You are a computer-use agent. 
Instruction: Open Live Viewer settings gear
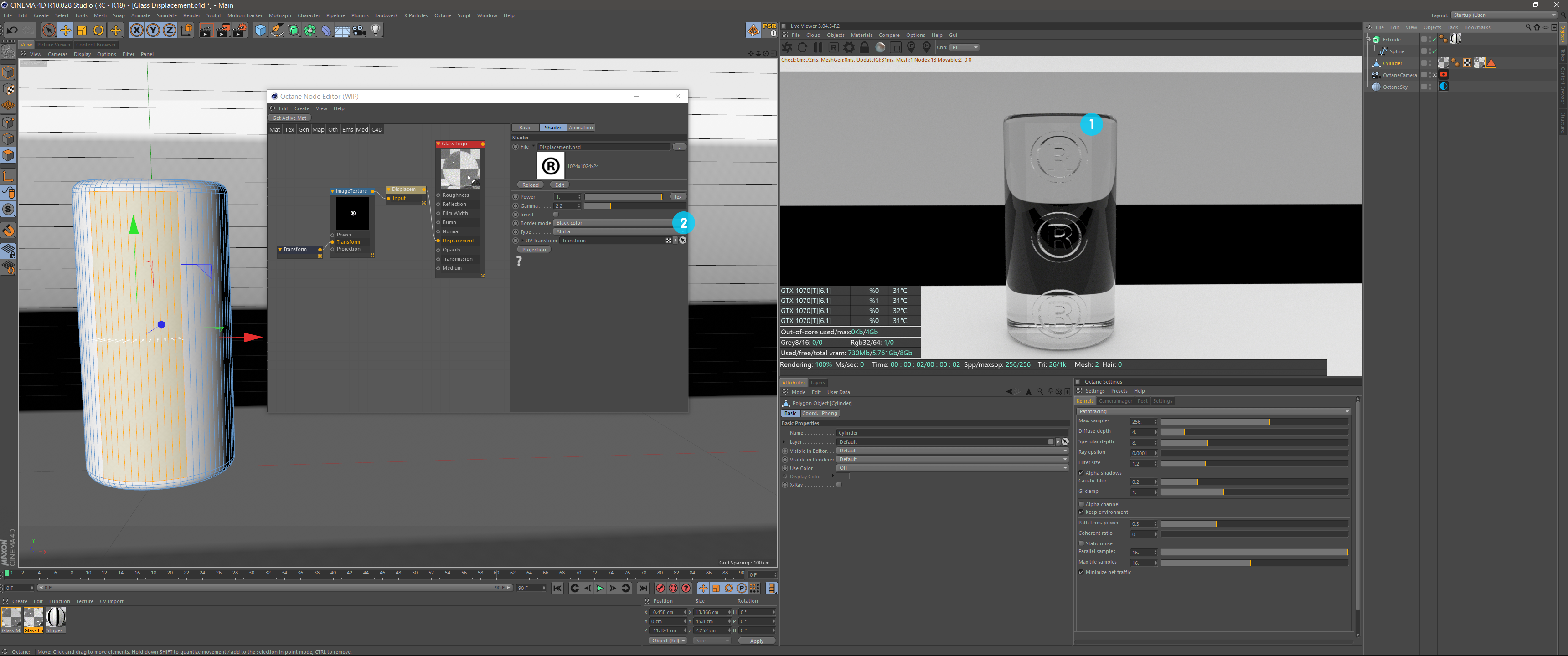point(849,47)
